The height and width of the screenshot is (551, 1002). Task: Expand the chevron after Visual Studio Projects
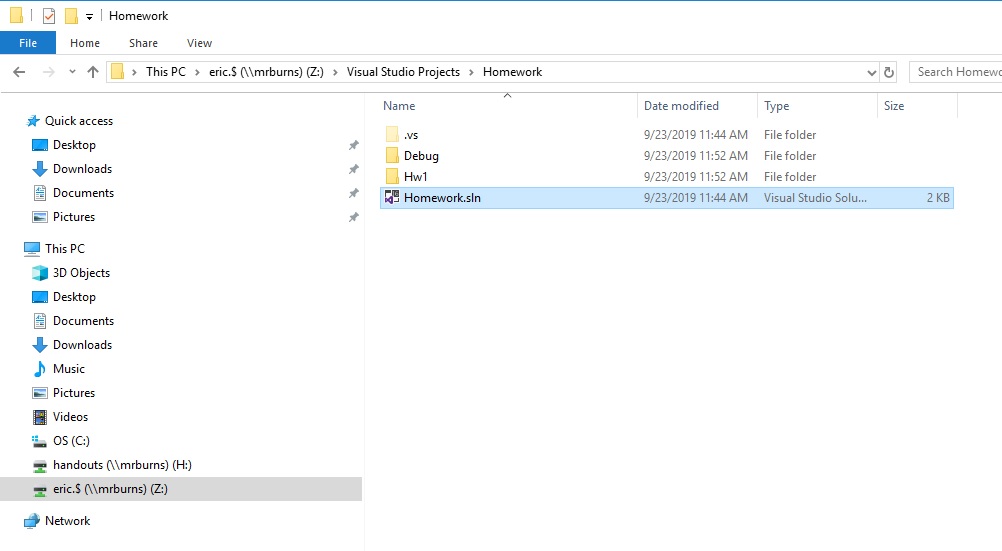click(x=472, y=72)
